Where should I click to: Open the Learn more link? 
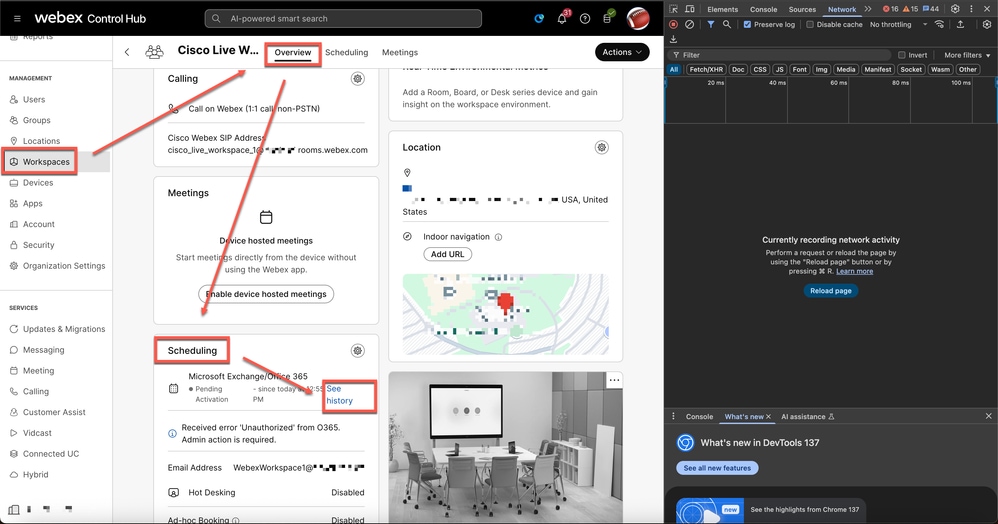pyautogui.click(x=854, y=271)
